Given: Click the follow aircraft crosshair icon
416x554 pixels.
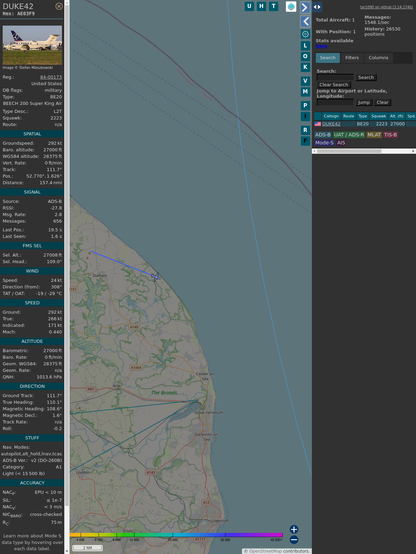Looking at the screenshot, I should pyautogui.click(x=305, y=34).
